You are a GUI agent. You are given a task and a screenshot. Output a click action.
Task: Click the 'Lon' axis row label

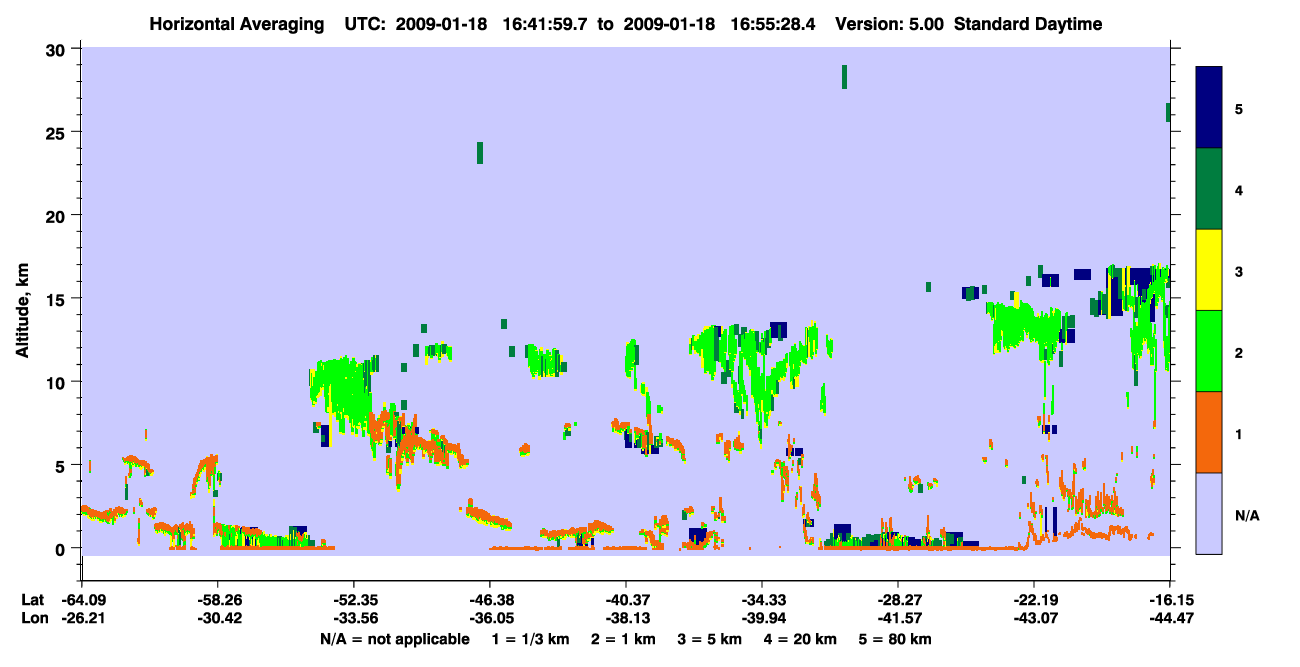33,619
